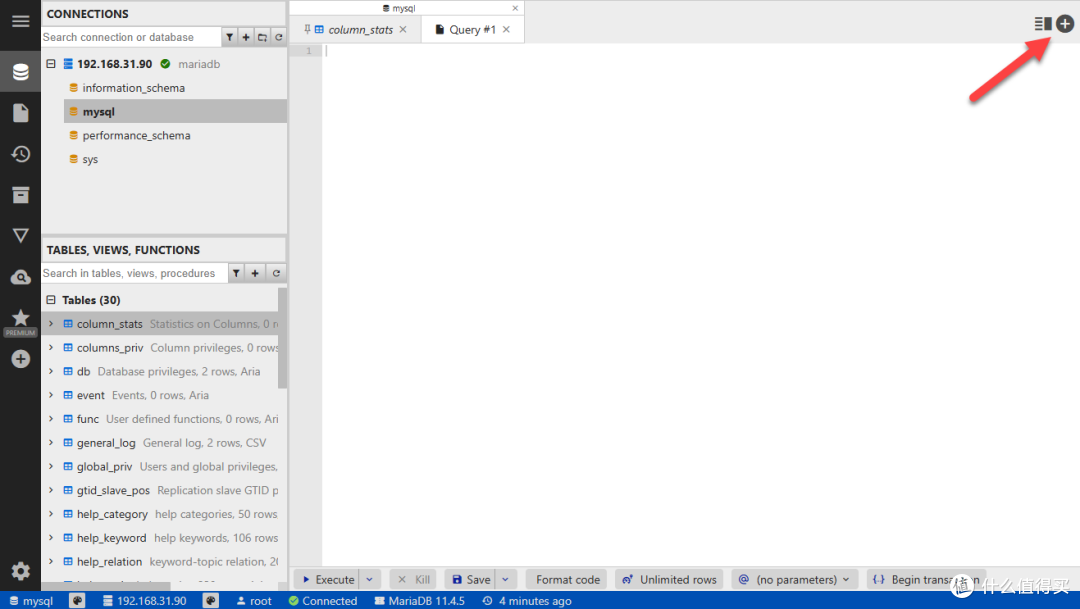Select the gtid_slave_pos table
This screenshot has height=609, width=1080.
161,490
